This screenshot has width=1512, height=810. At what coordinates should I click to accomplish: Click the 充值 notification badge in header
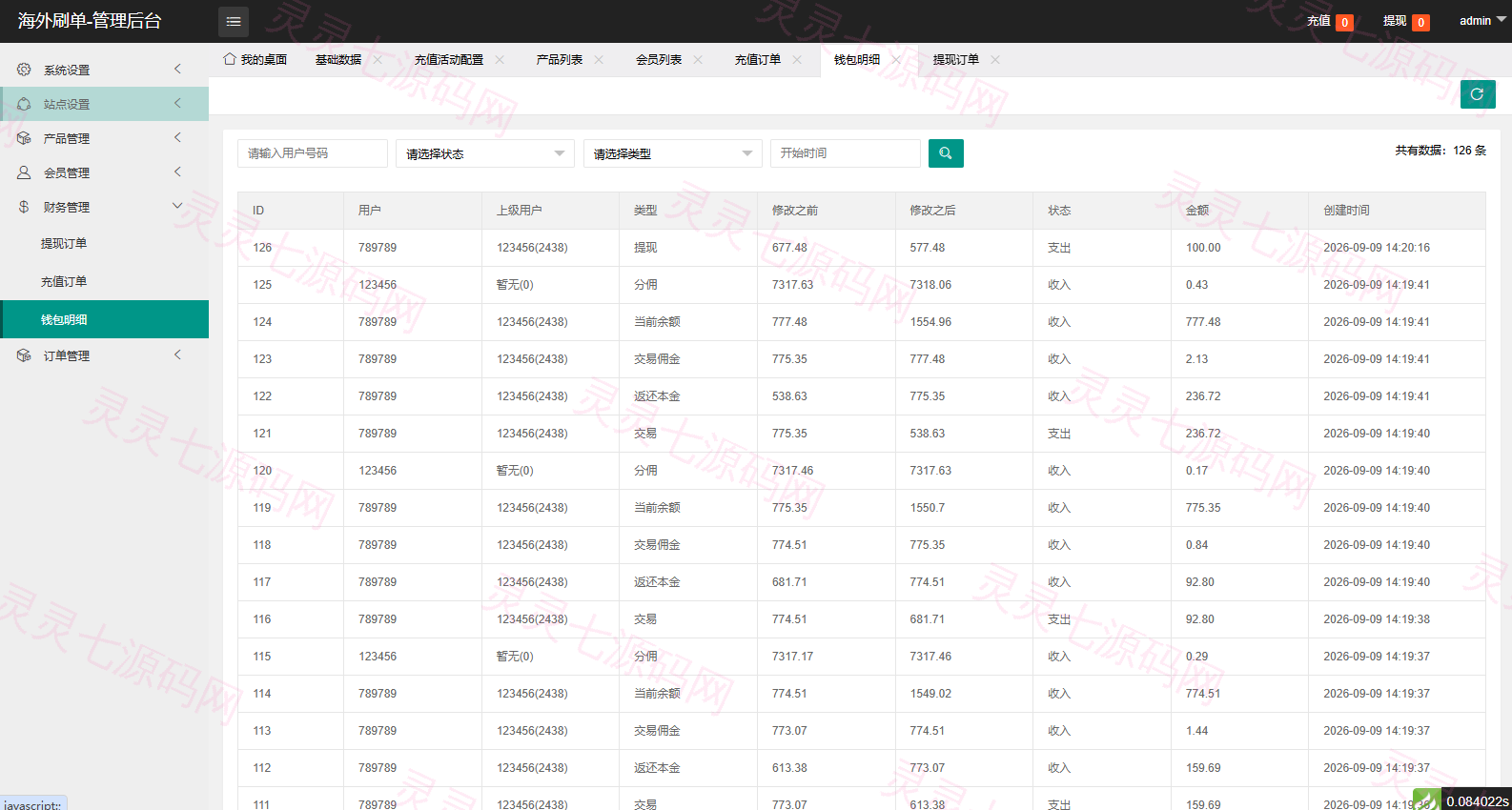[x=1344, y=23]
